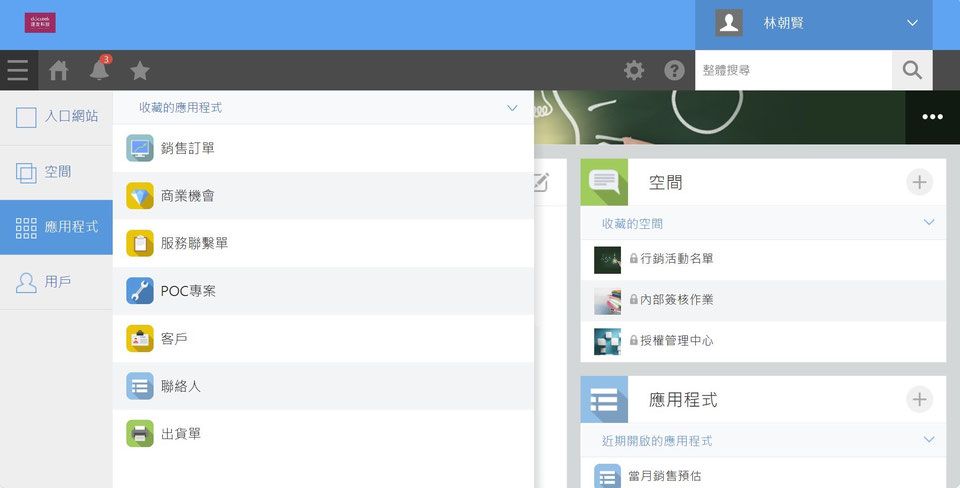The image size is (960, 488).
Task: Expand the 近期開啟的應用程式 chevron
Action: (929, 440)
